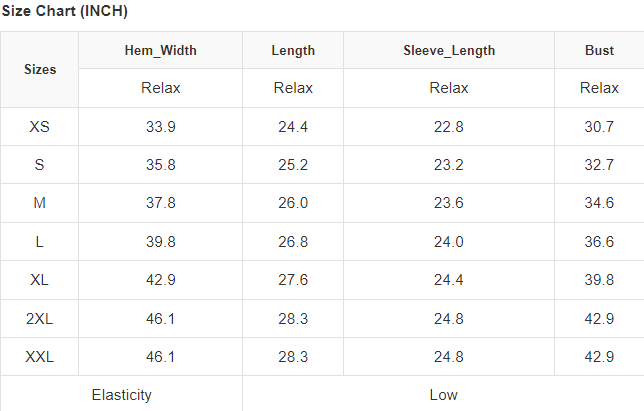Click the XS size row label
The image size is (644, 411).
(40, 127)
